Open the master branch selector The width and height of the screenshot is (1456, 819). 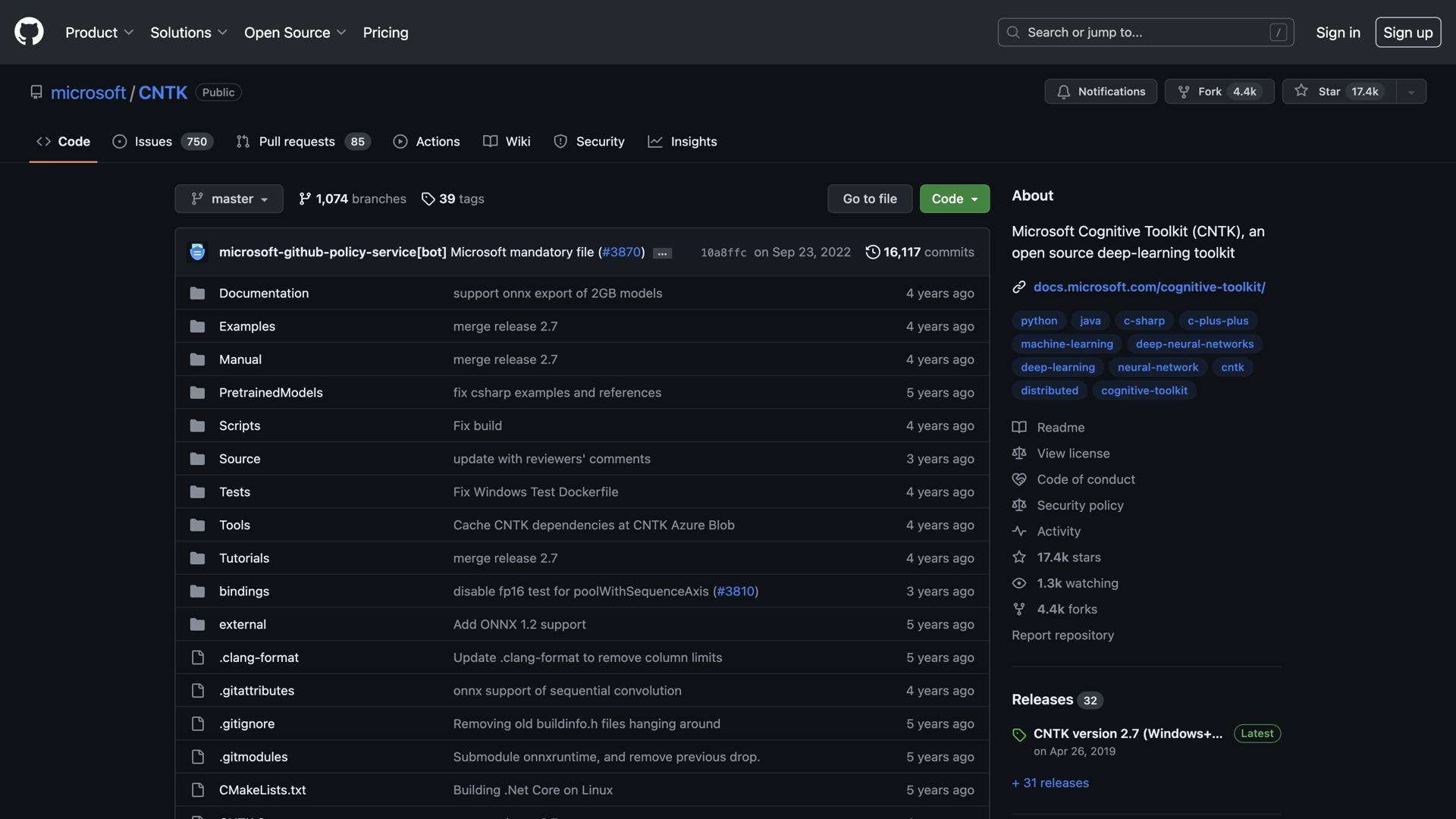pos(228,198)
